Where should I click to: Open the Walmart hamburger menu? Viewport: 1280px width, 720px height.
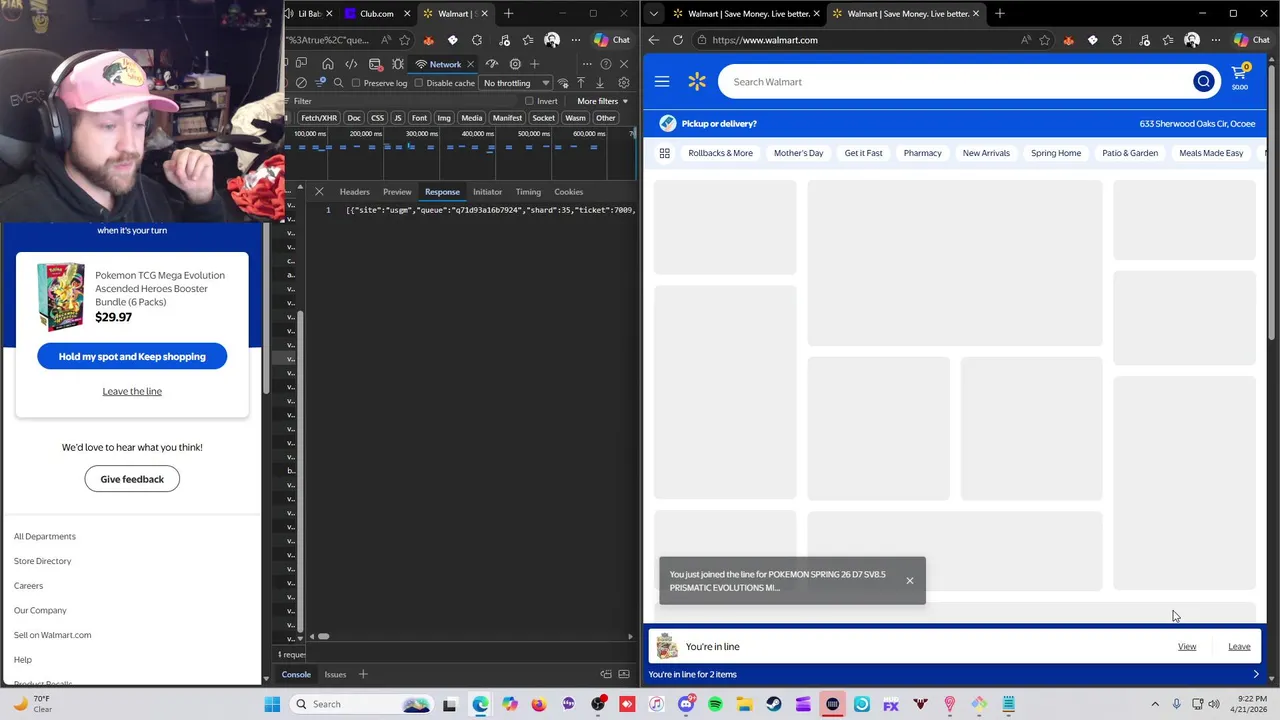662,82
